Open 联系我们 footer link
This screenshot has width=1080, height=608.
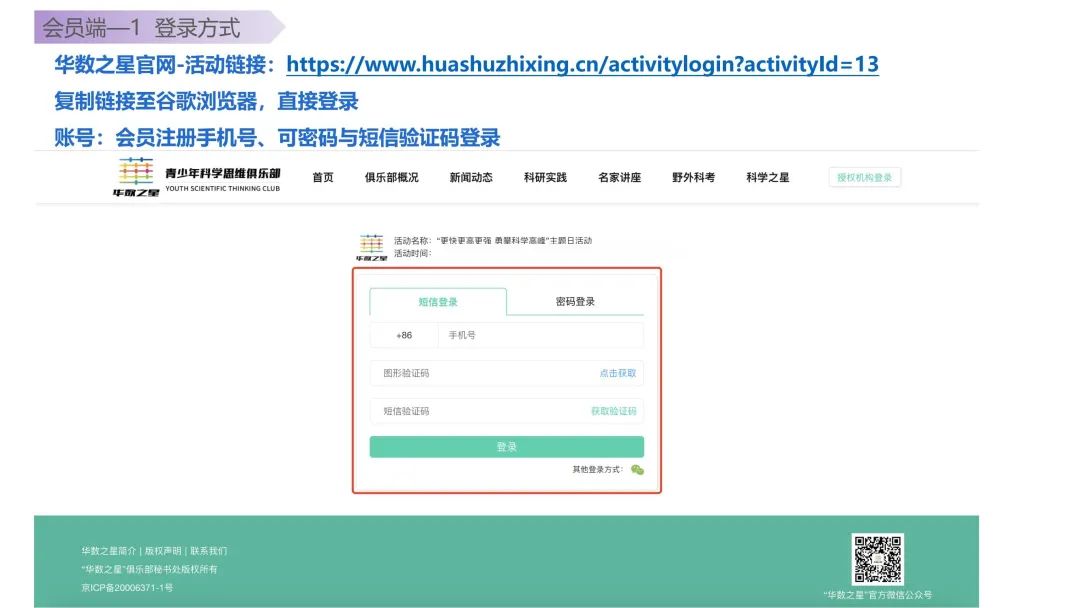209,551
